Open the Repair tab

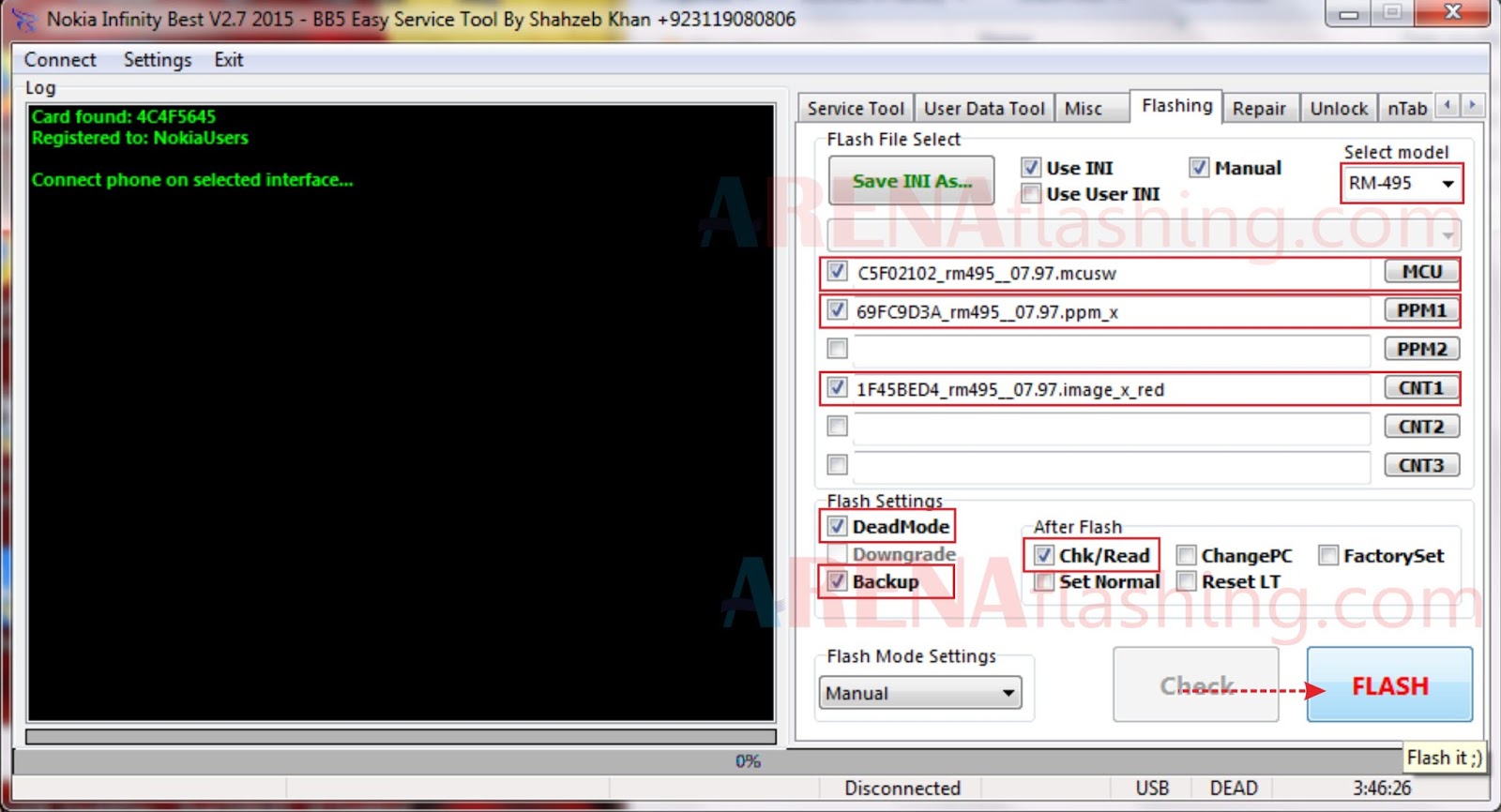click(1259, 109)
